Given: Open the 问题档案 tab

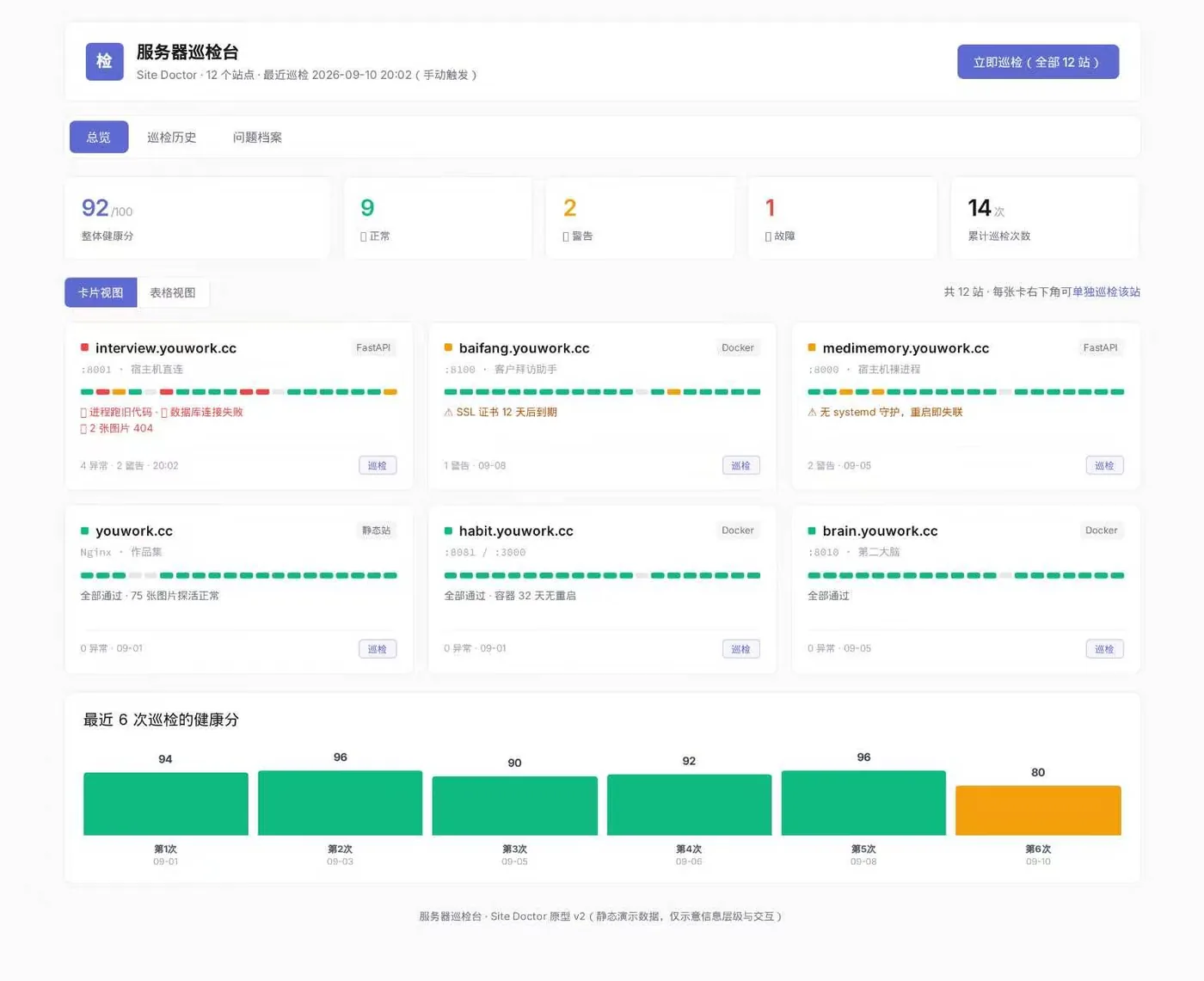Looking at the screenshot, I should (x=257, y=137).
